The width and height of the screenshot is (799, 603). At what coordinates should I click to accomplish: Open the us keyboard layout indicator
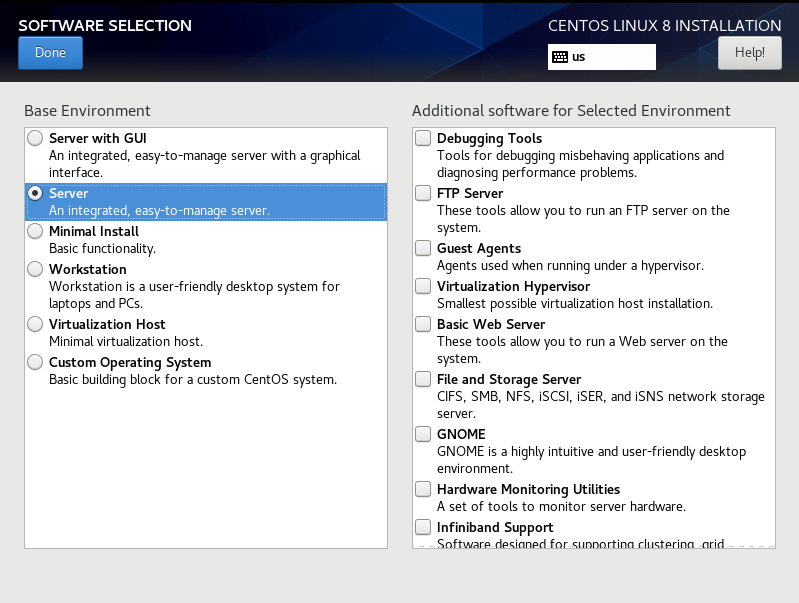602,57
